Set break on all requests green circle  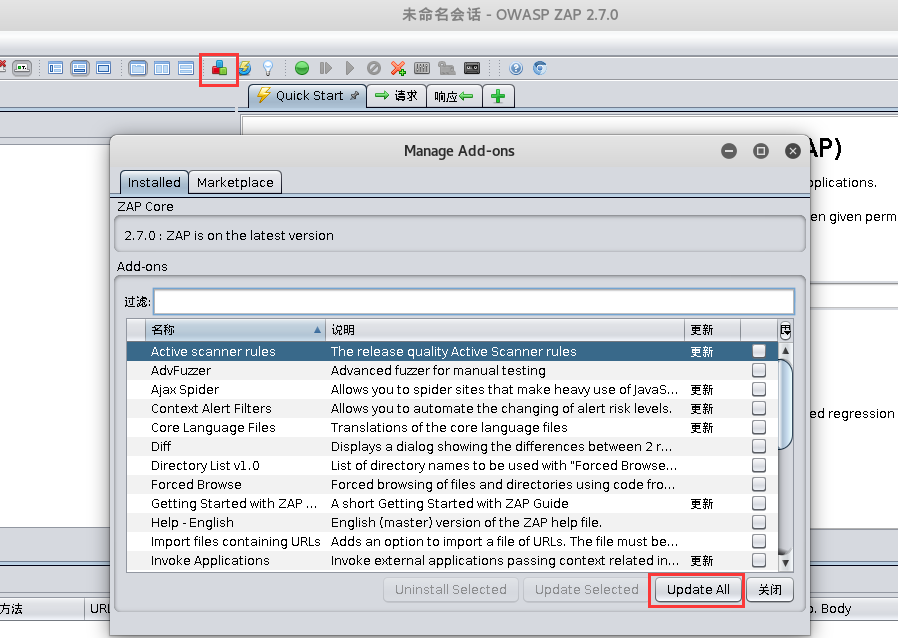[302, 68]
